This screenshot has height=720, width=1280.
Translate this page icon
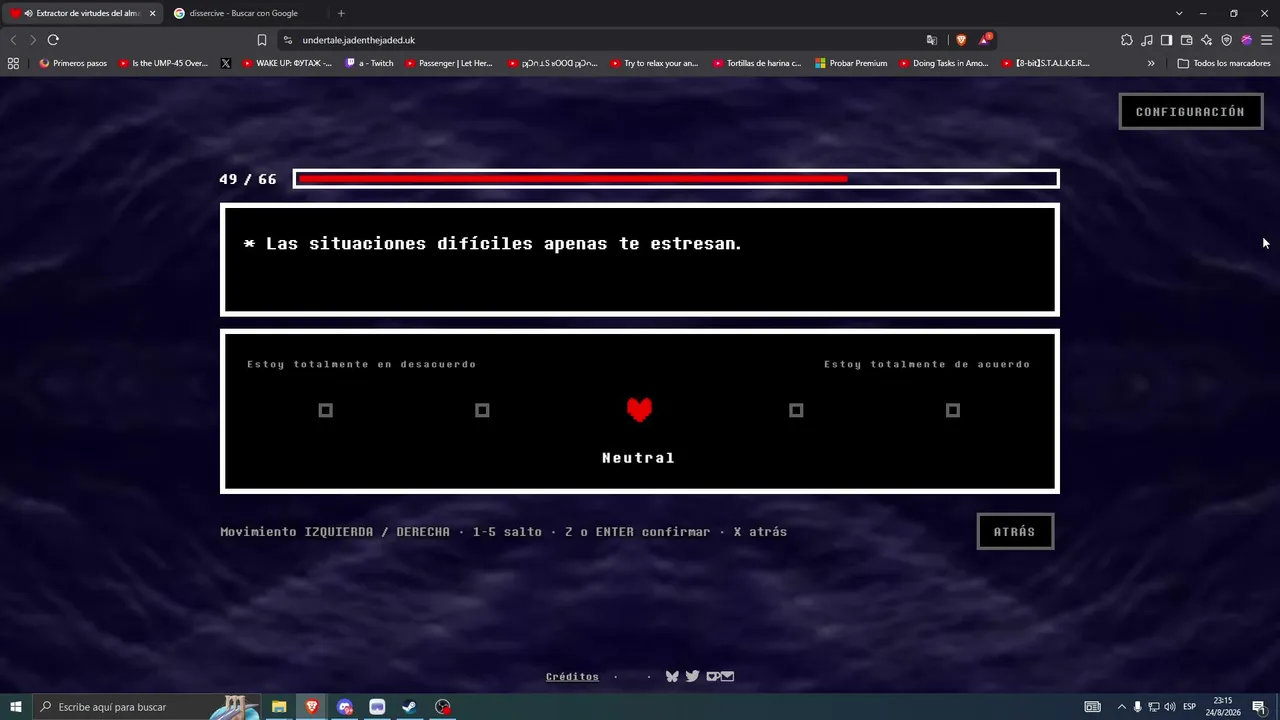tap(932, 40)
